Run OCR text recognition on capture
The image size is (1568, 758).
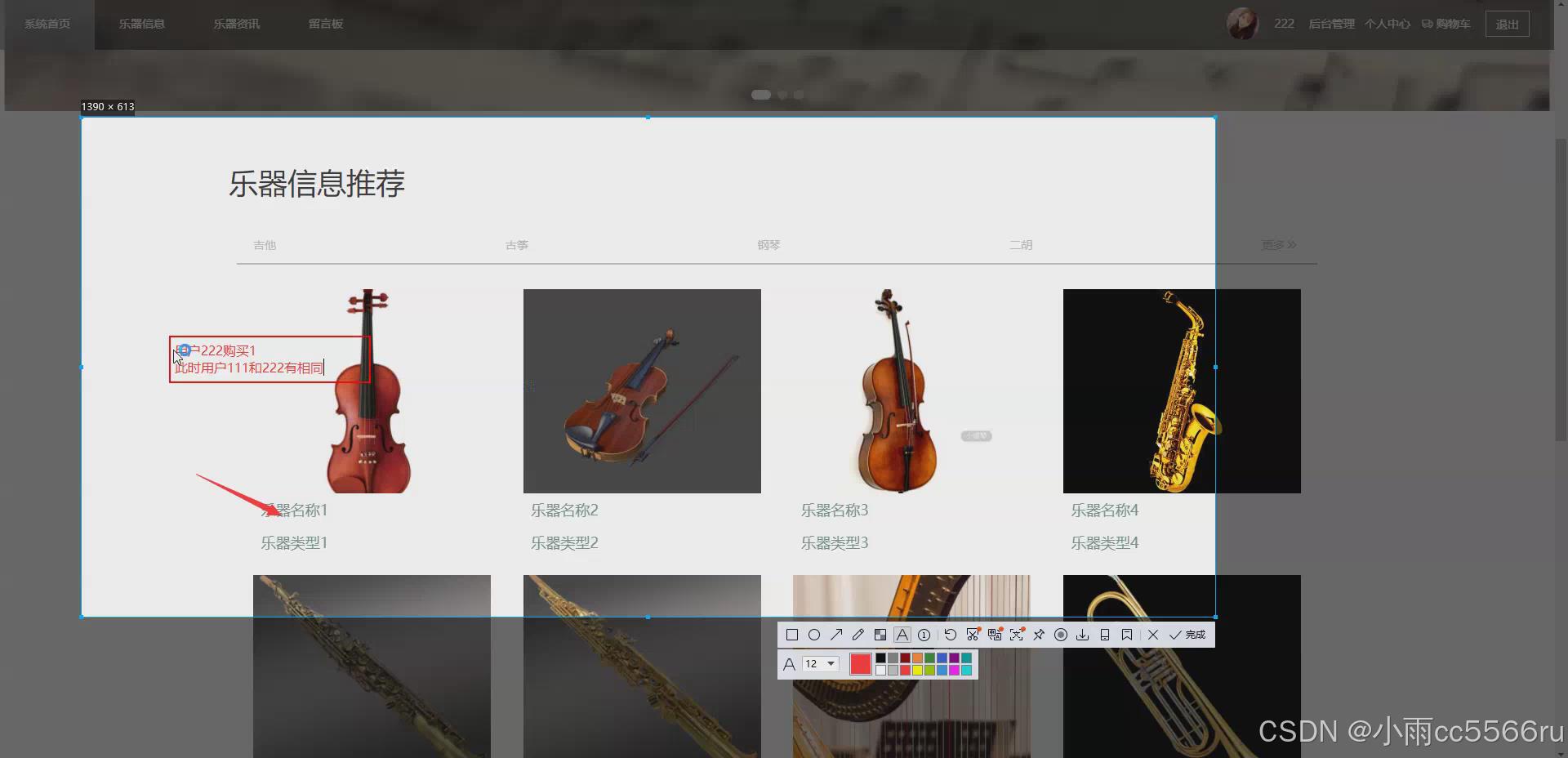(1017, 635)
